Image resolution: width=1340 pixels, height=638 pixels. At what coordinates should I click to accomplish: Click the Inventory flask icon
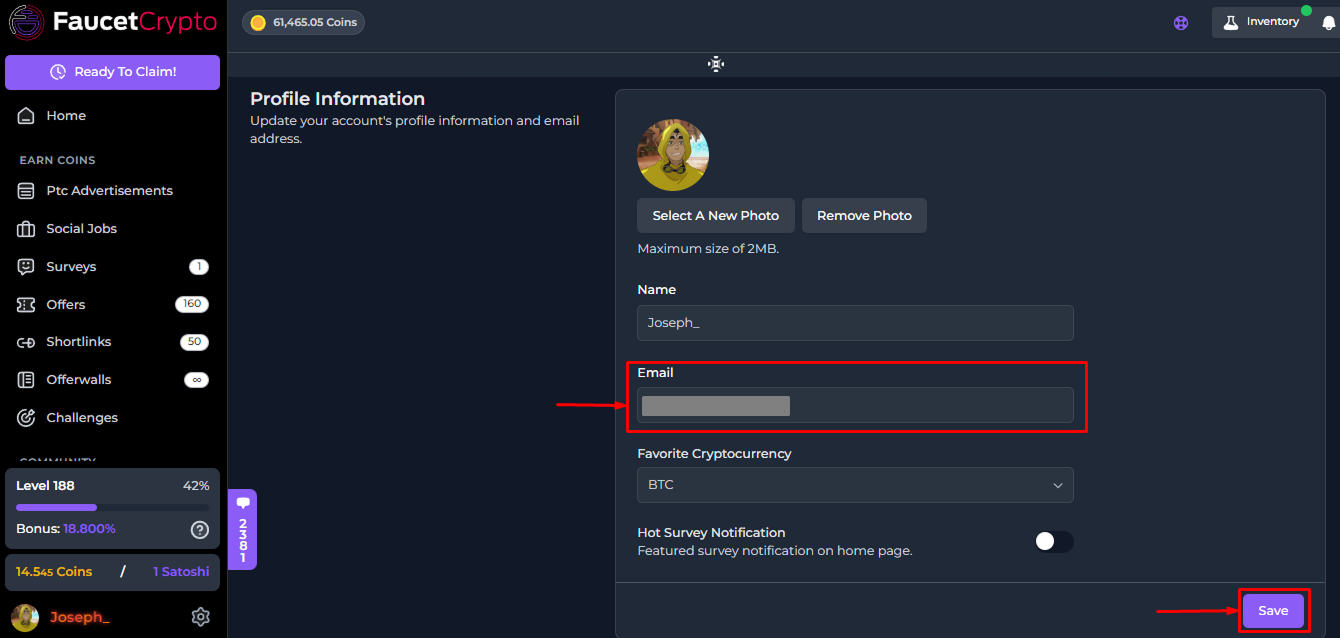pyautogui.click(x=1231, y=22)
